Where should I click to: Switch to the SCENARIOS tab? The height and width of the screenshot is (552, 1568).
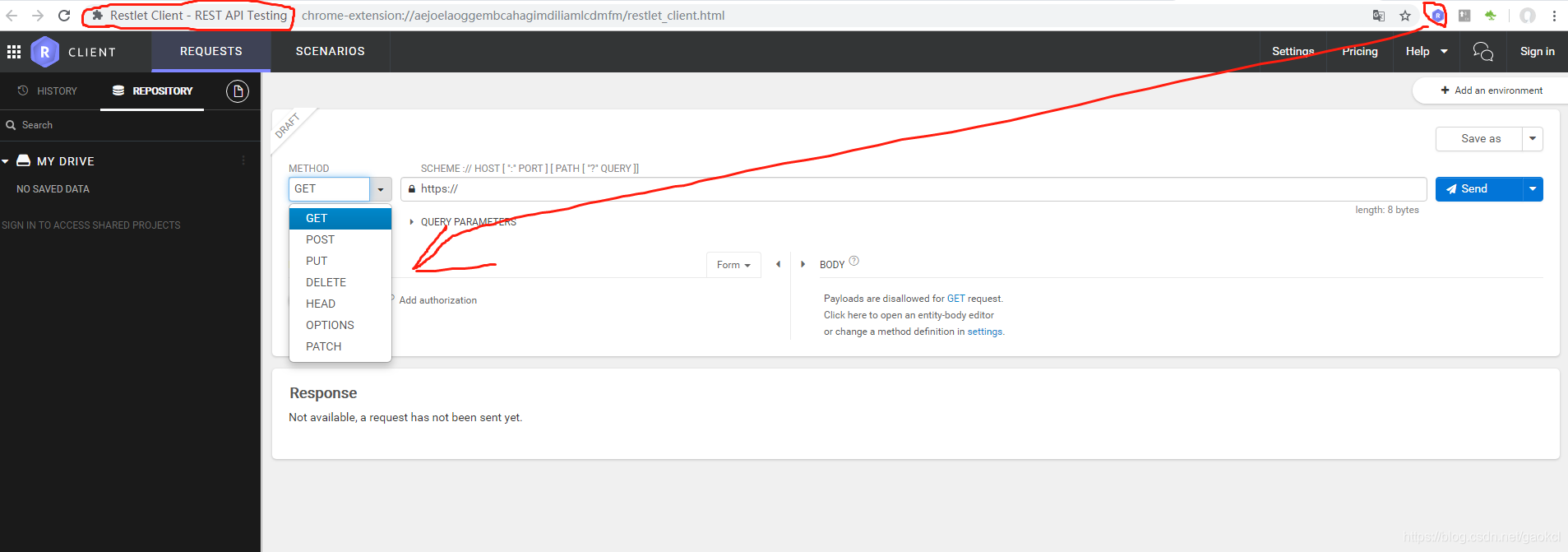pos(331,51)
